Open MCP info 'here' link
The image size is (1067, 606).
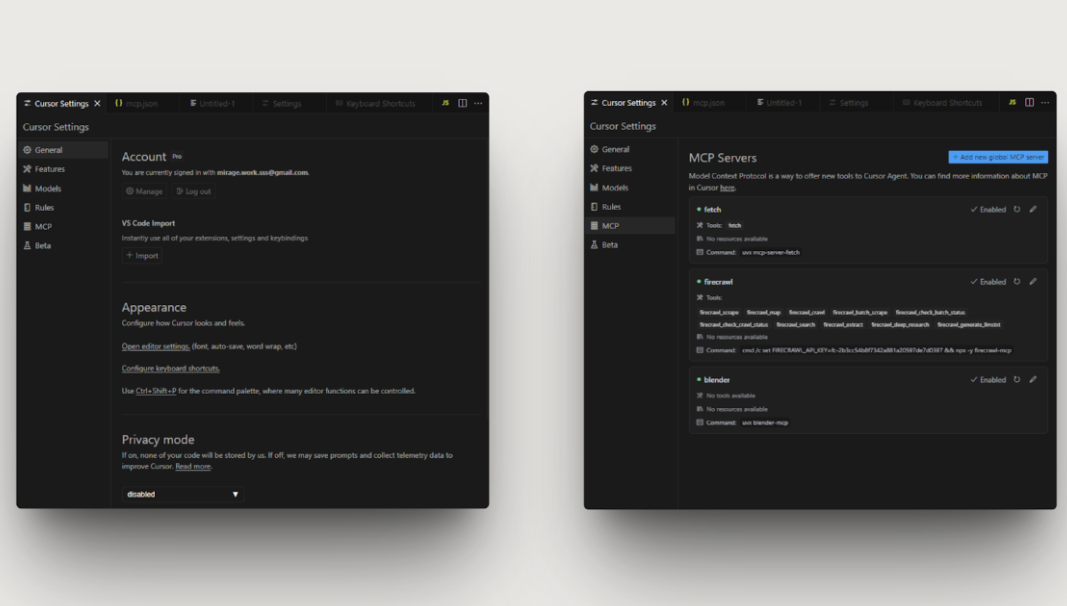[727, 188]
